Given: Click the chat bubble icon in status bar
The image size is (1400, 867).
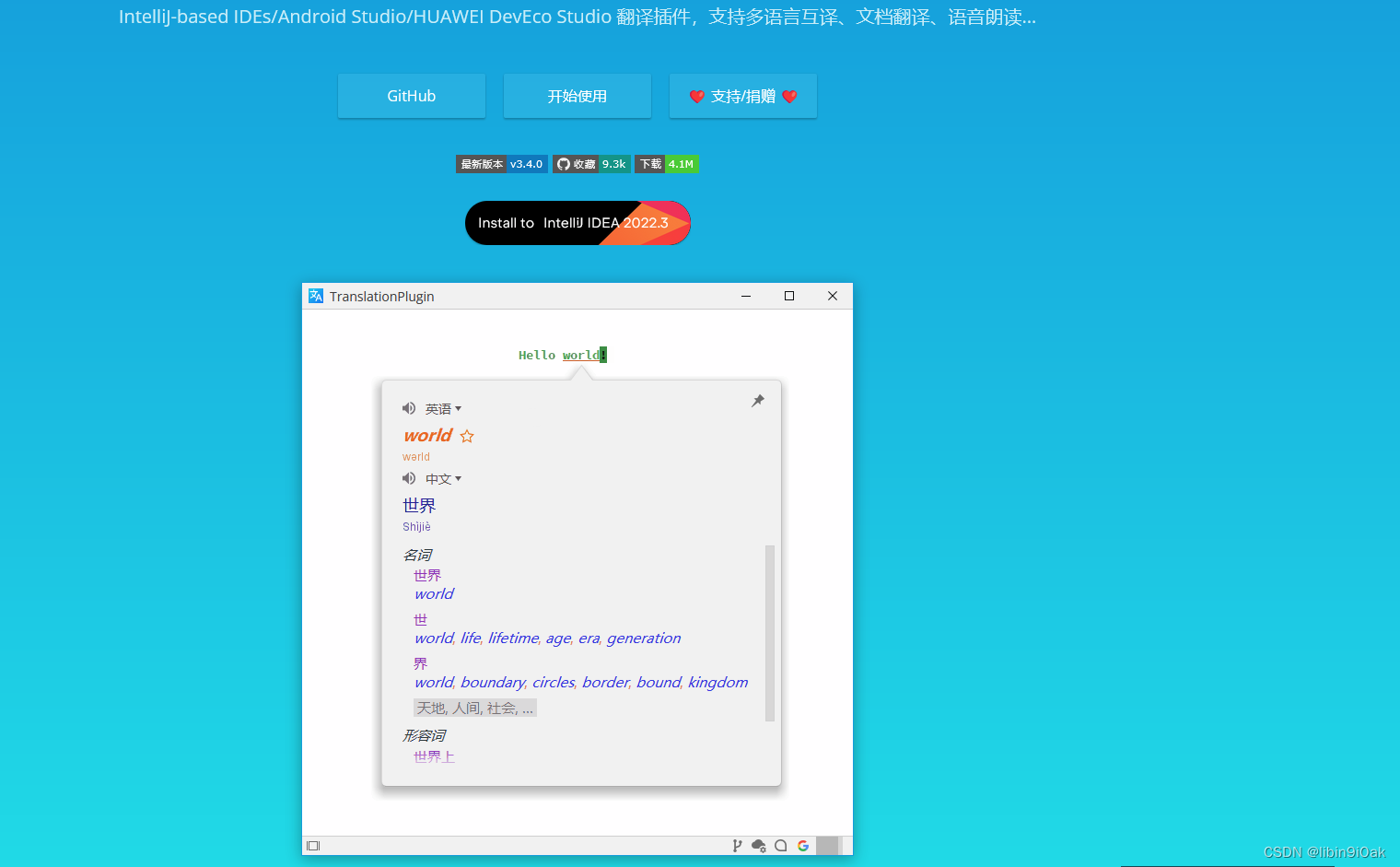Looking at the screenshot, I should click(781, 846).
